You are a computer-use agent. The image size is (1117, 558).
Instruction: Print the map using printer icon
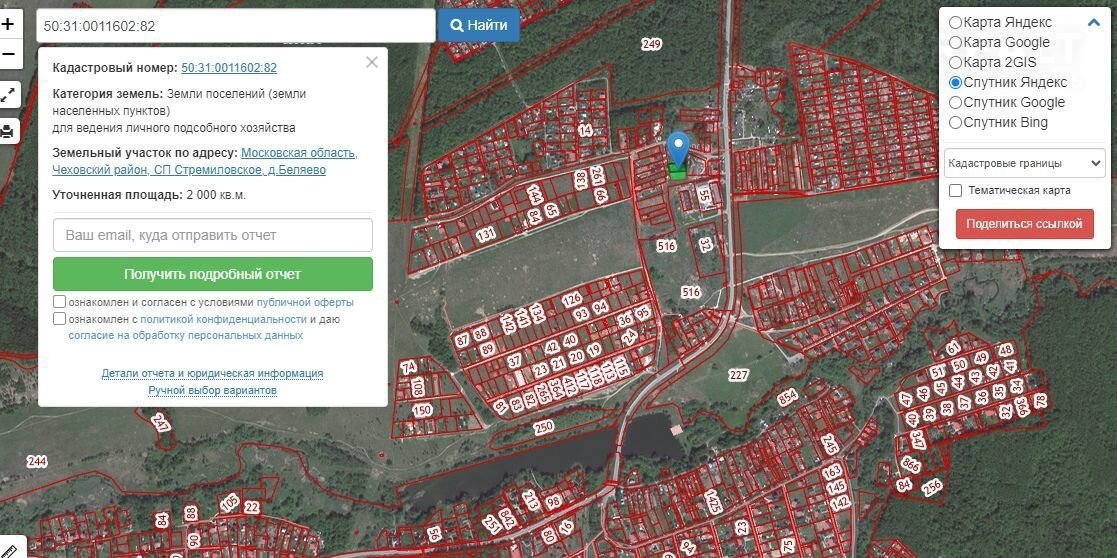click(x=8, y=131)
